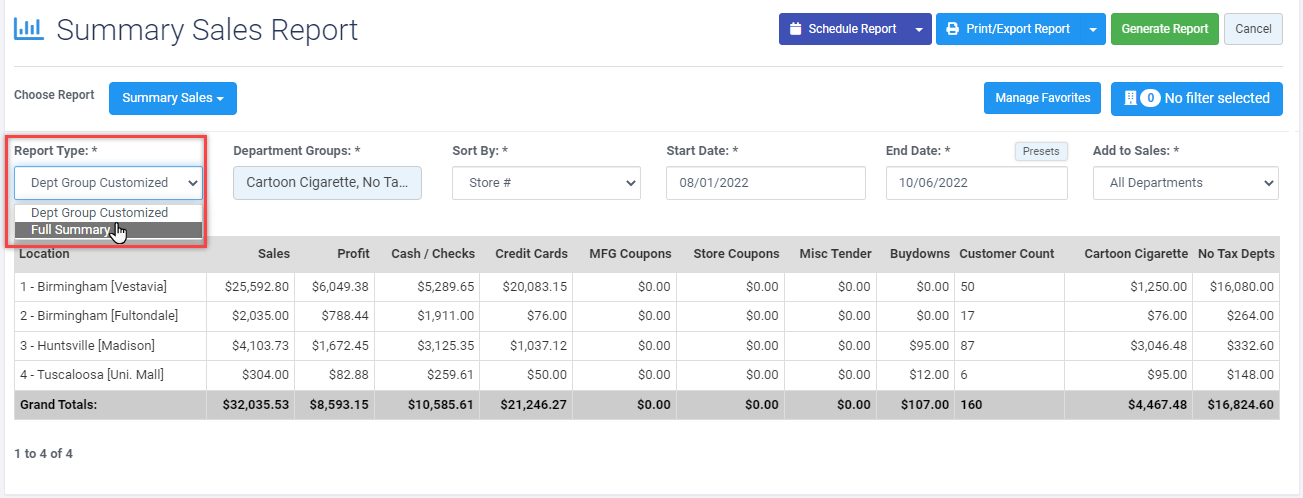The height and width of the screenshot is (498, 1303).
Task: Click the Customer Count column header
Action: point(1006,254)
